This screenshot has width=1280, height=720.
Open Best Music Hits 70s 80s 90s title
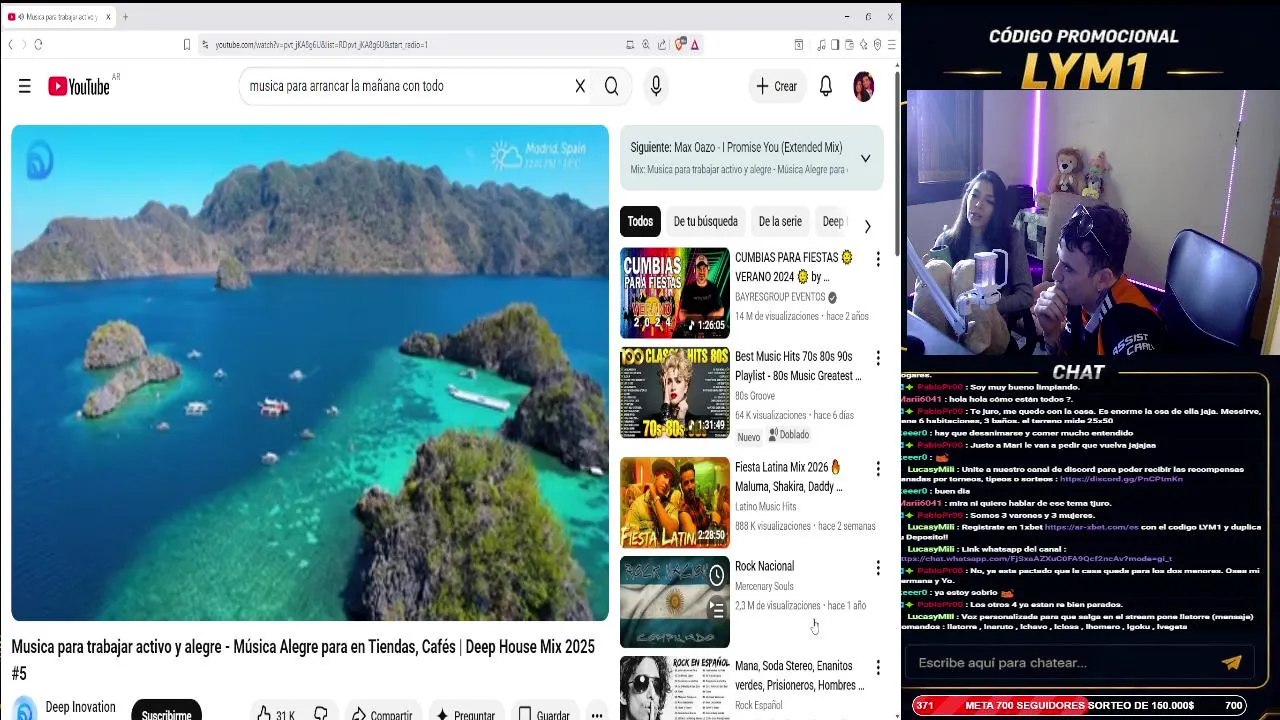[x=798, y=366]
